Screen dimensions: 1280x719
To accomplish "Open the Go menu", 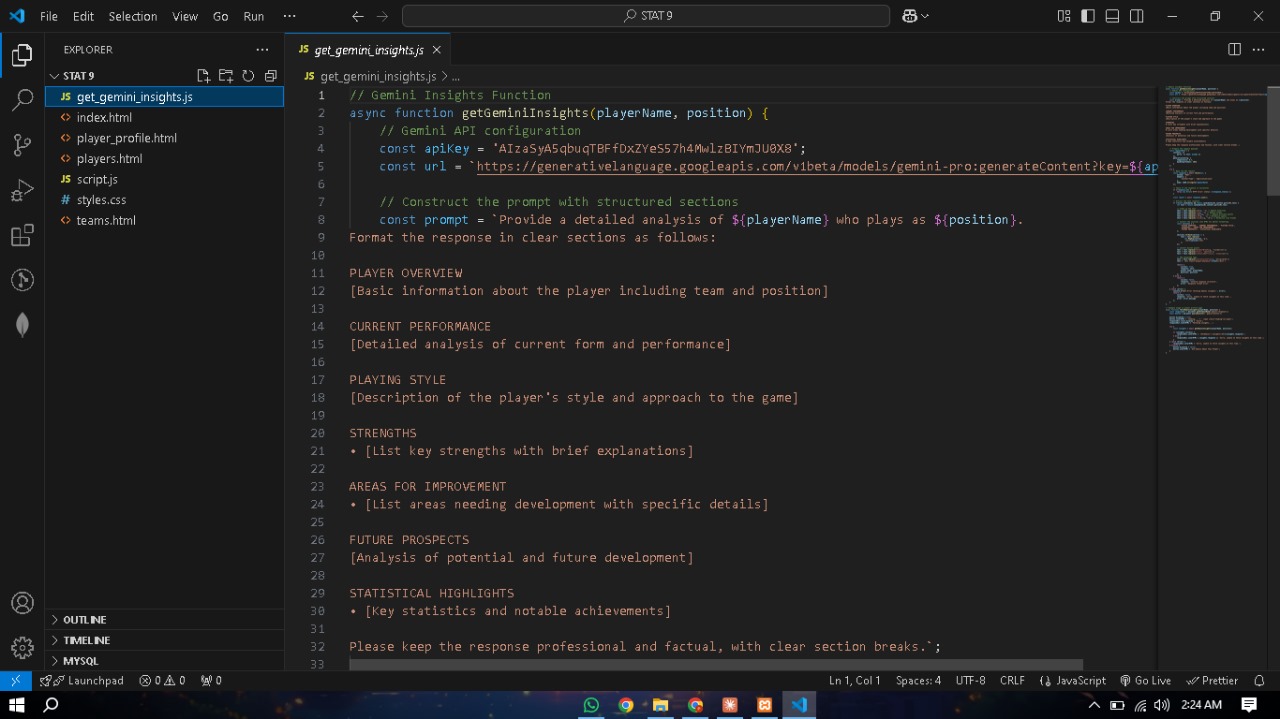I will [221, 16].
